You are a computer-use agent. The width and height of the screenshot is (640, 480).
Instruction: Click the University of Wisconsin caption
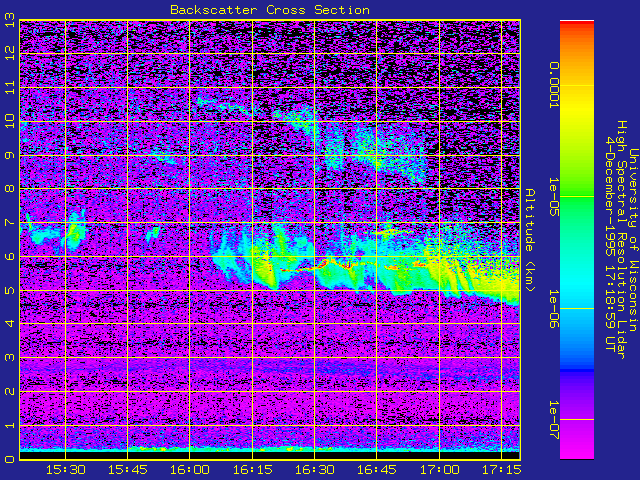click(x=633, y=240)
